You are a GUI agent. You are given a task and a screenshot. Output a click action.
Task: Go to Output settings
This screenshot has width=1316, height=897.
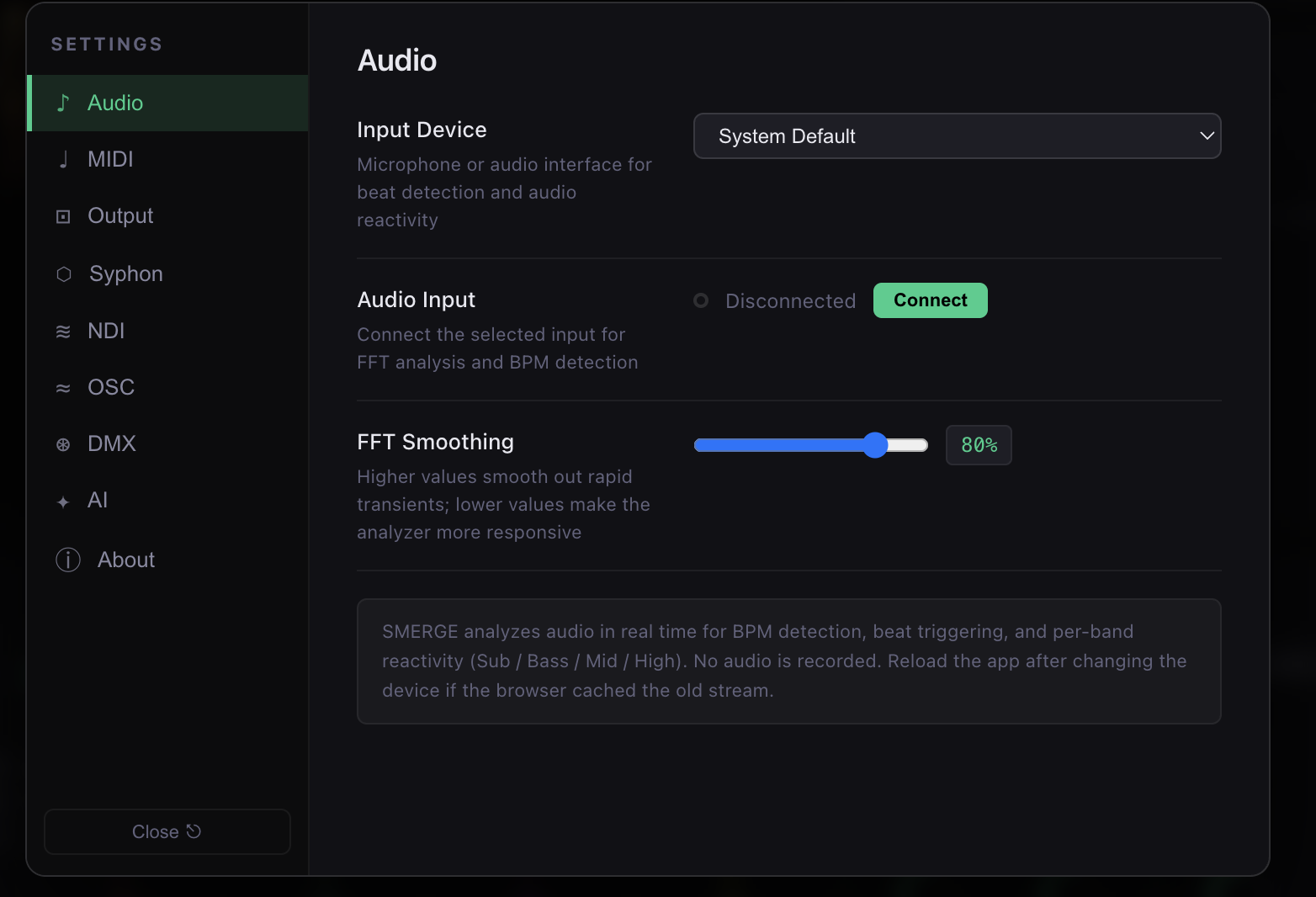(x=168, y=216)
